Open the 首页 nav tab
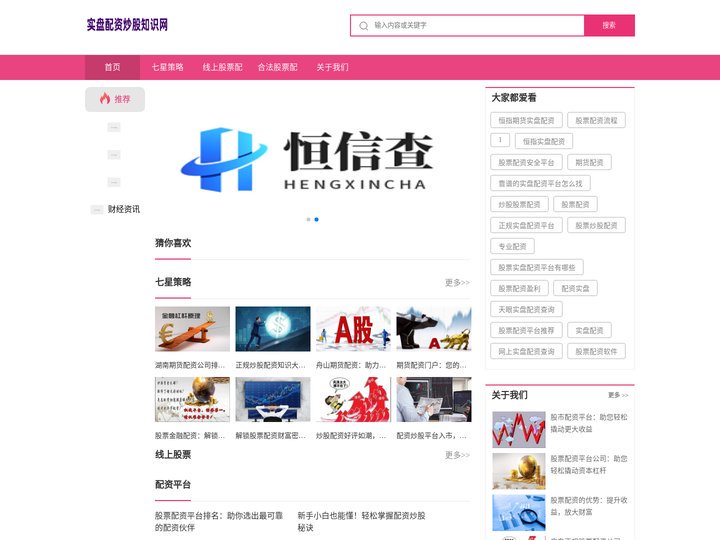Viewport: 720px width, 540px height. 112,68
